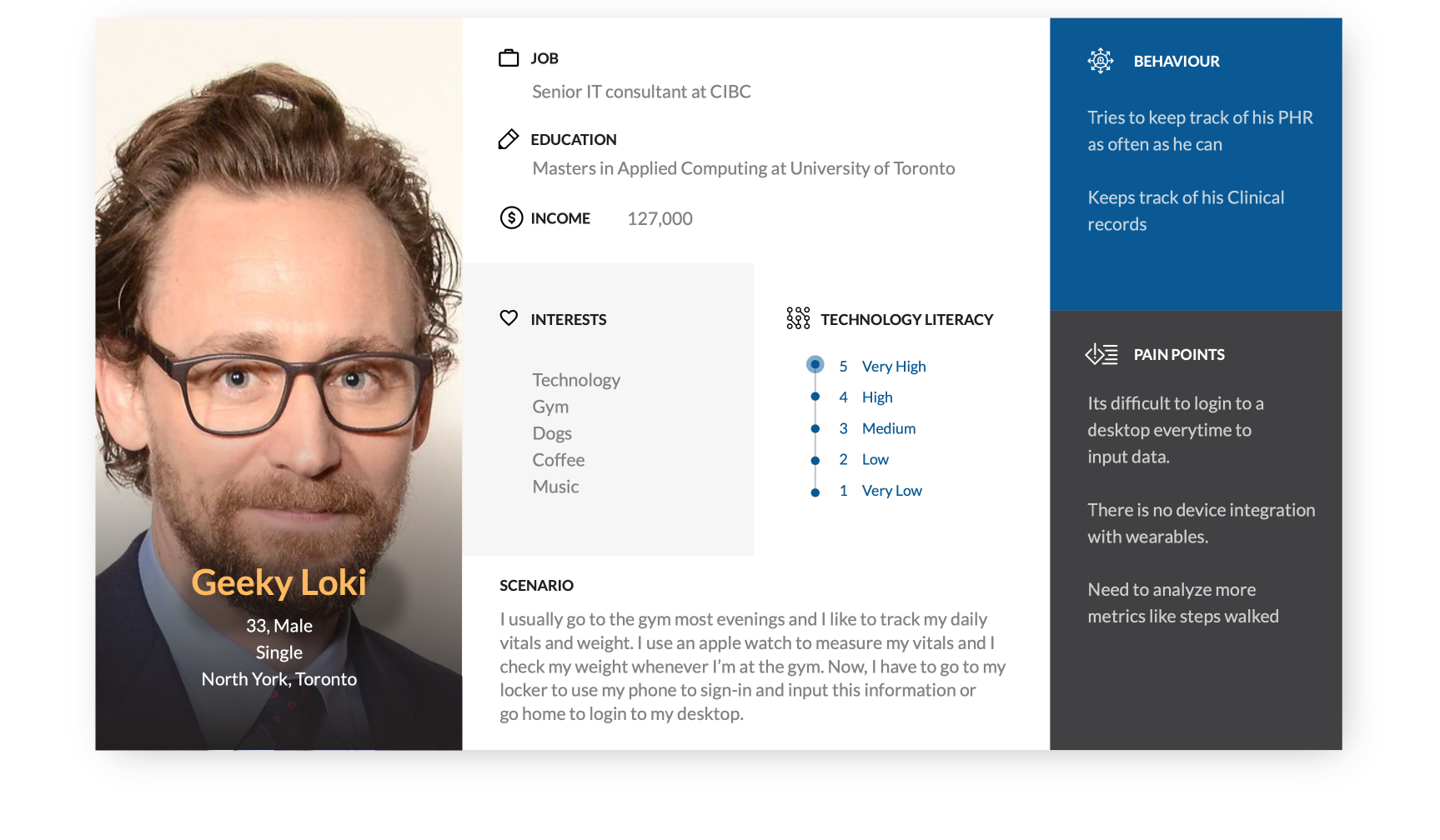Click the wearables device integration pain point
Screen dimensions: 1440x840
coord(1201,523)
